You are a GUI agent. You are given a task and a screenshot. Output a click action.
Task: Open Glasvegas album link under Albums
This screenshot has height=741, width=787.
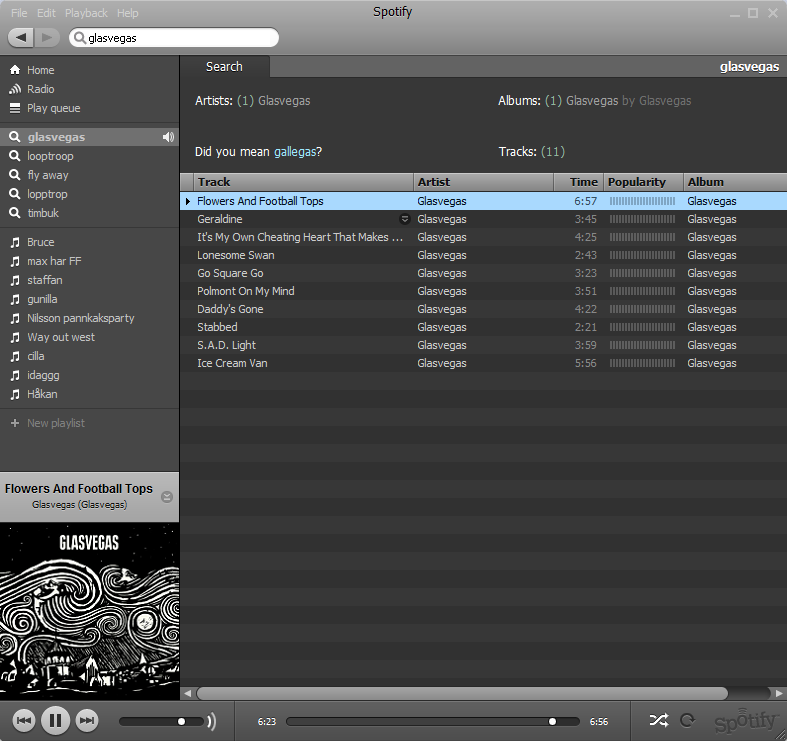click(x=592, y=101)
